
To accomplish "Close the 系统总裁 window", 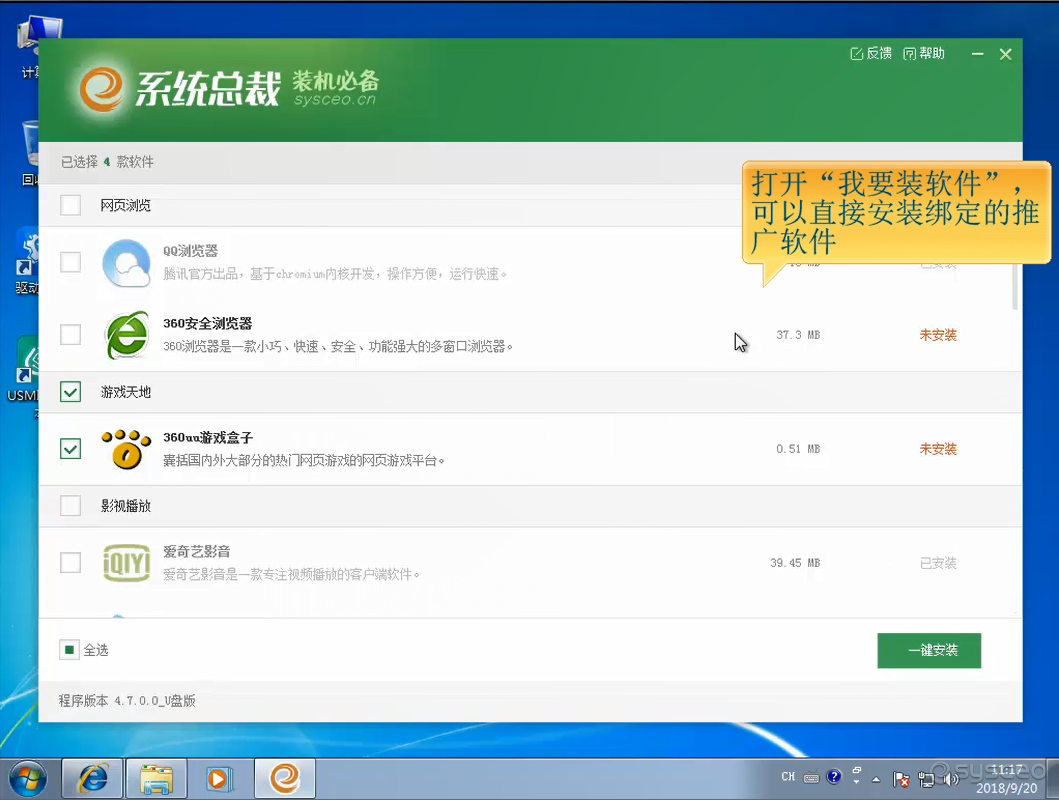I will (1006, 54).
